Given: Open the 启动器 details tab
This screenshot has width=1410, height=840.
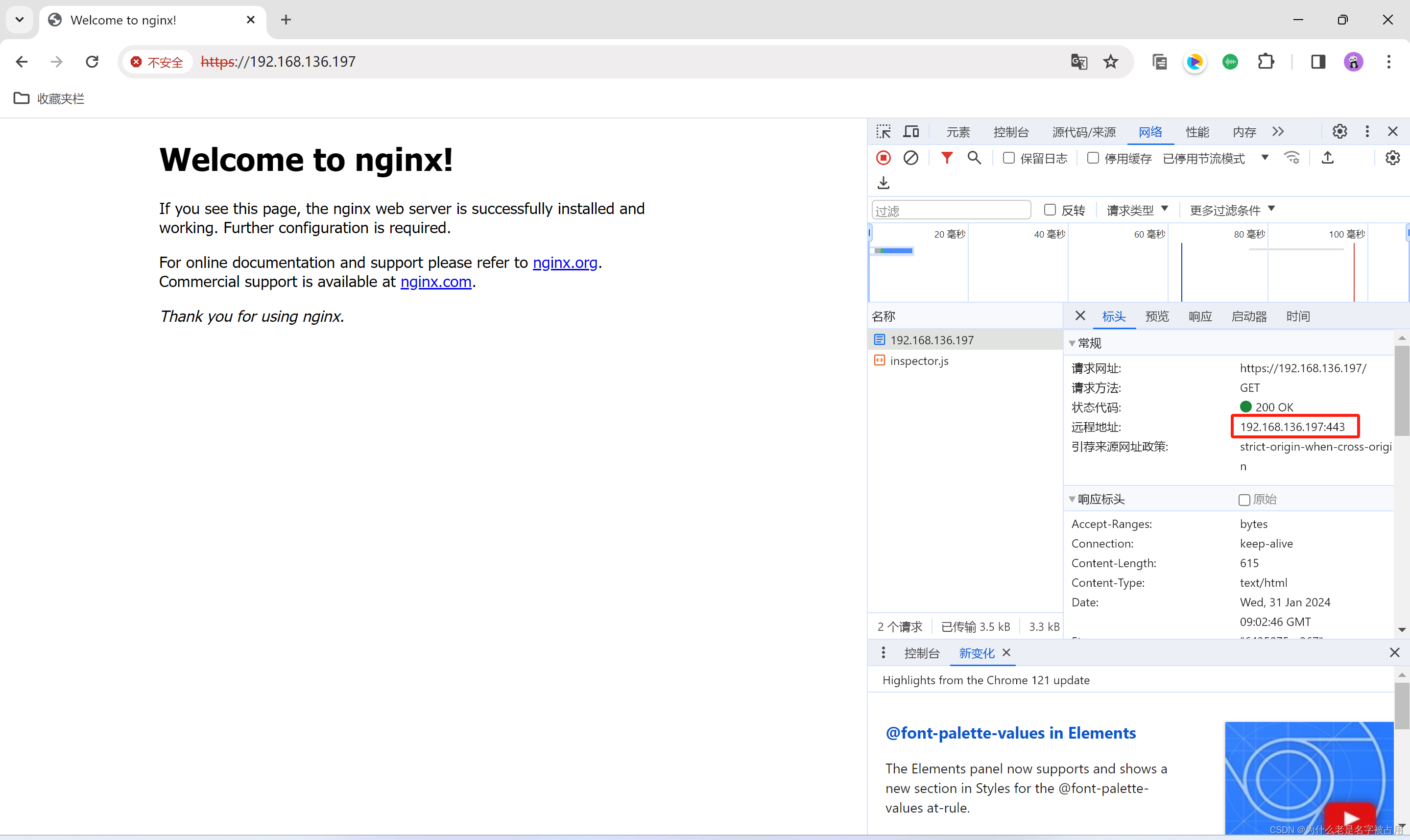Looking at the screenshot, I should click(x=1249, y=316).
